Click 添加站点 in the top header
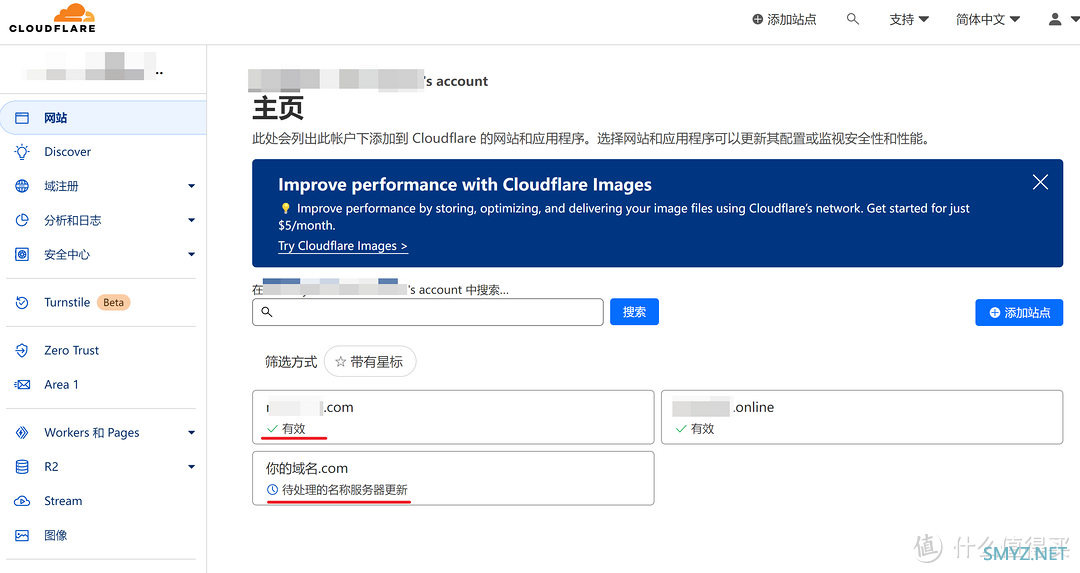Screen dimensions: 1080x573 tap(784, 19)
